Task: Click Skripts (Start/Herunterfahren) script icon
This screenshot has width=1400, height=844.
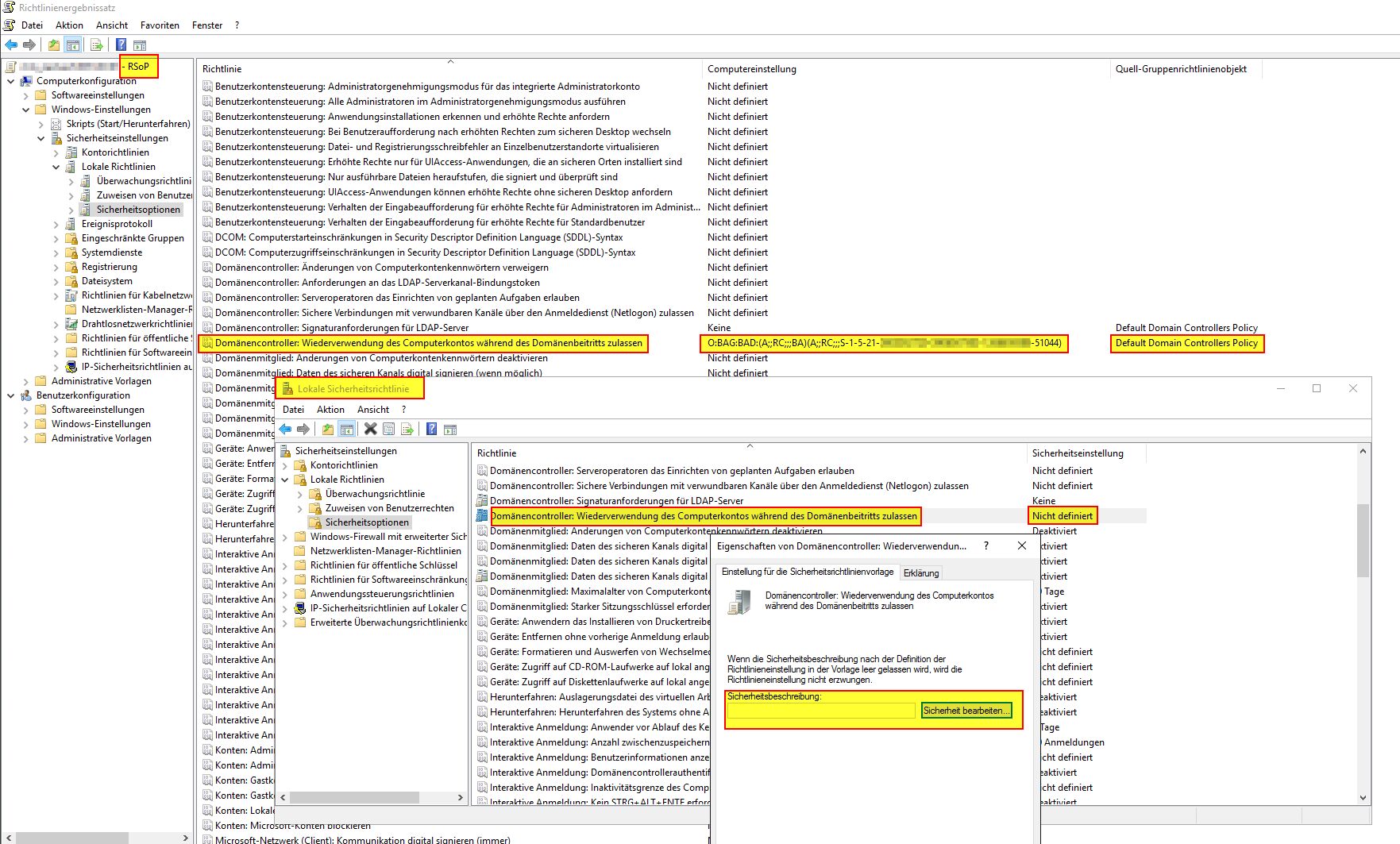Action: tap(56, 124)
